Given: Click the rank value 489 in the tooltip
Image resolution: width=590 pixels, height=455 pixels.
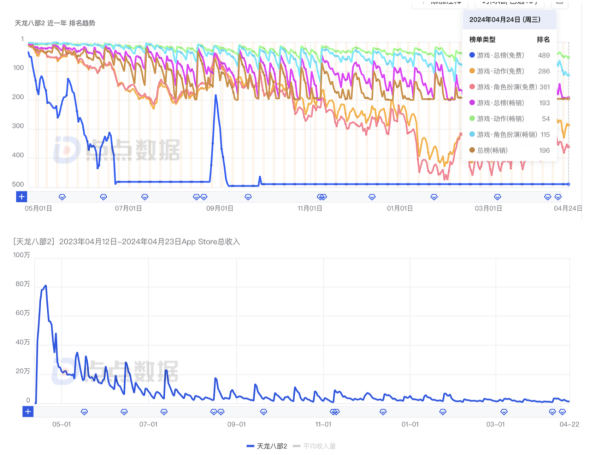Looking at the screenshot, I should (544, 55).
